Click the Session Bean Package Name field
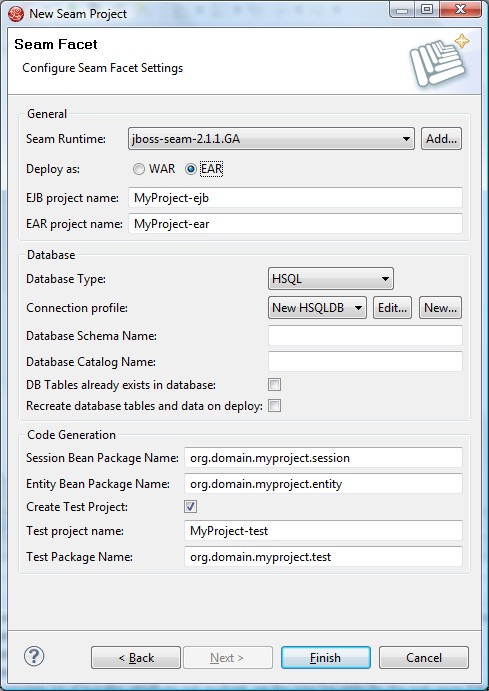 coord(323,458)
